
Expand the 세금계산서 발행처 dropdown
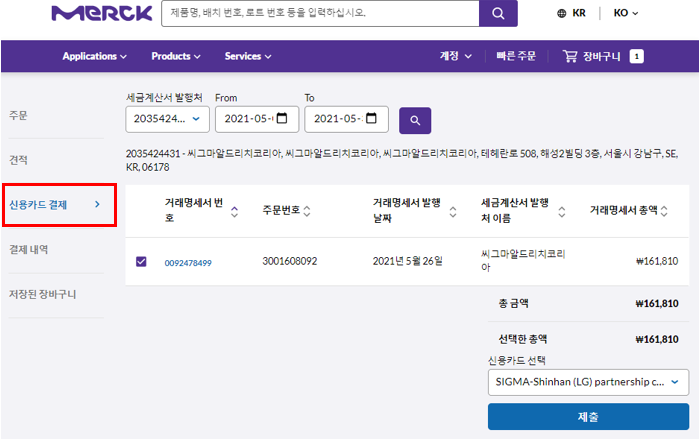coord(167,119)
